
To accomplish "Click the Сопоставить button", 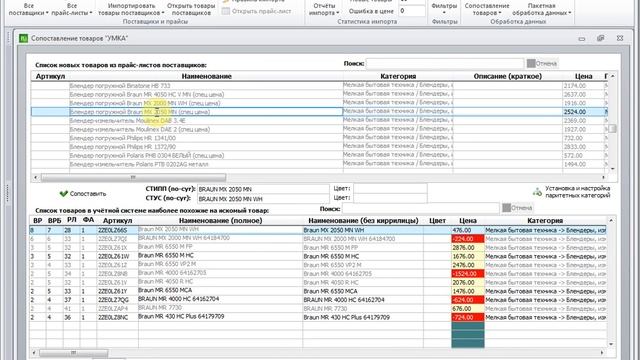I will coord(83,193).
